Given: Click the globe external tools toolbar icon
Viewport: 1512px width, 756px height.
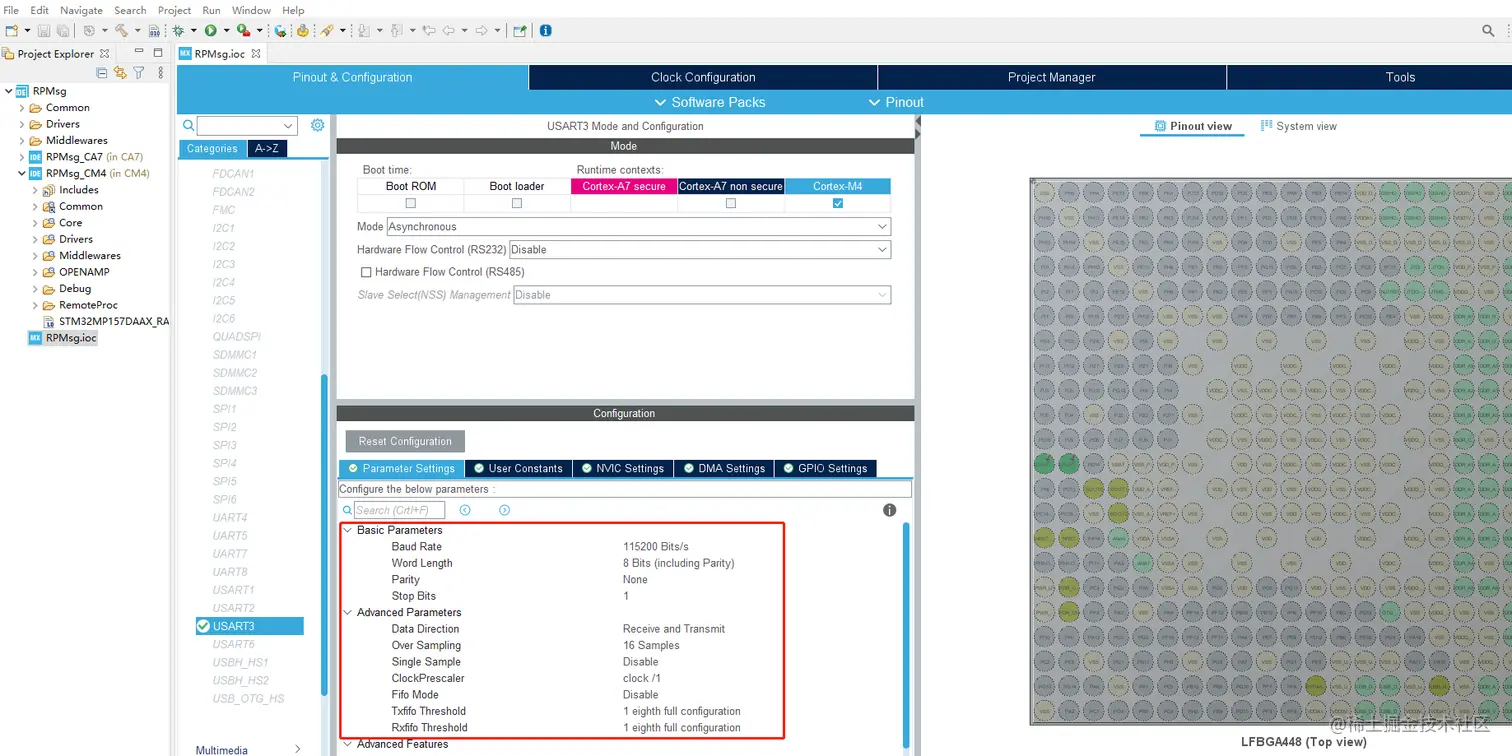Looking at the screenshot, I should click(x=280, y=31).
